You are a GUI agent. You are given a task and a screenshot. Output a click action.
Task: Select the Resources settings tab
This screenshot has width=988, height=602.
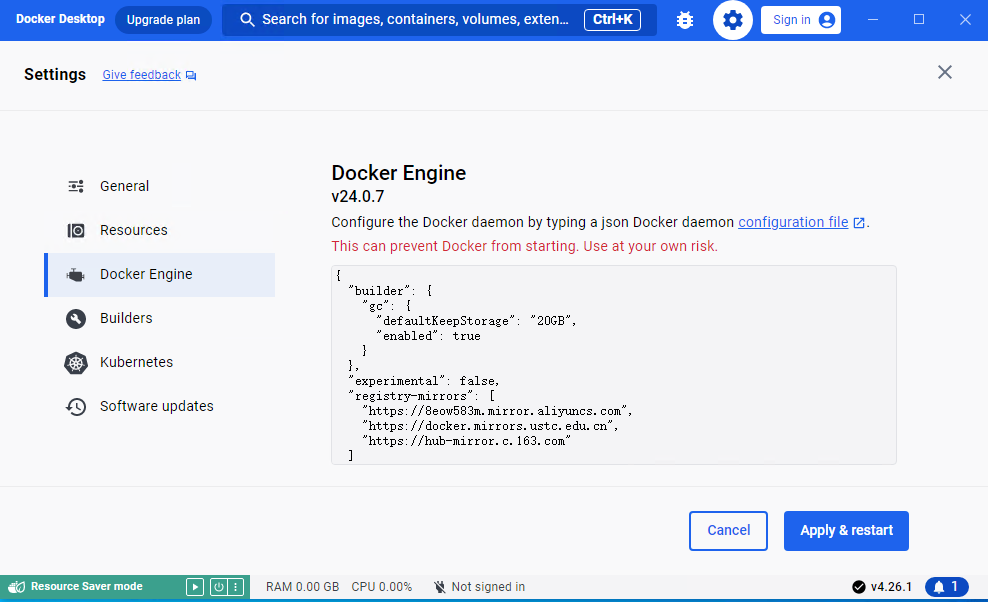pyautogui.click(x=159, y=231)
